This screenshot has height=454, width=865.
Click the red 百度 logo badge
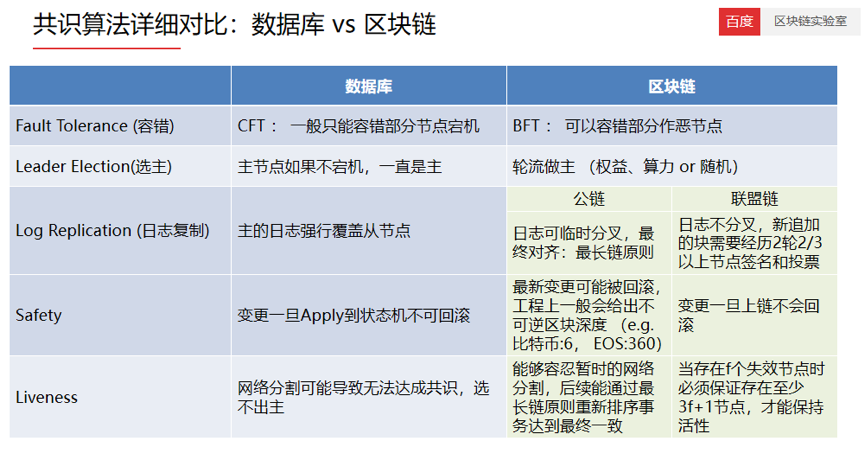(x=739, y=22)
